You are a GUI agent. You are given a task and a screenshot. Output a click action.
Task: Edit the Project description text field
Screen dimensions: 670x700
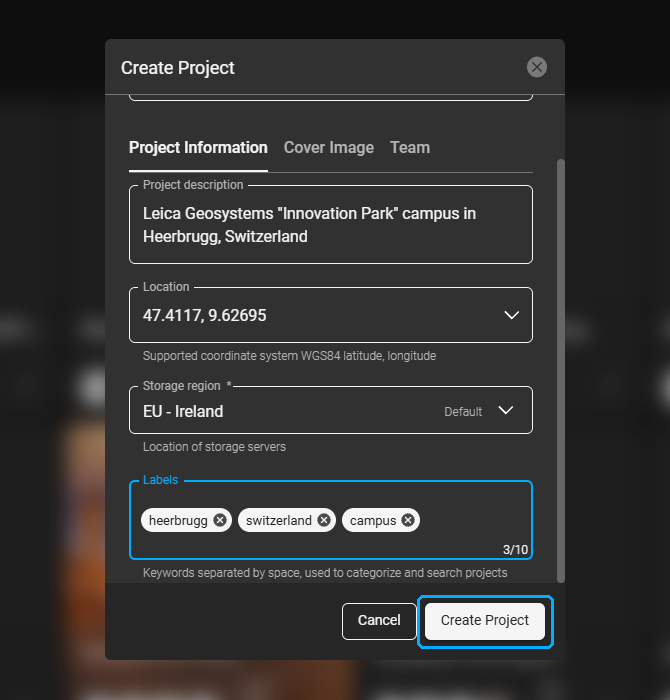(331, 225)
